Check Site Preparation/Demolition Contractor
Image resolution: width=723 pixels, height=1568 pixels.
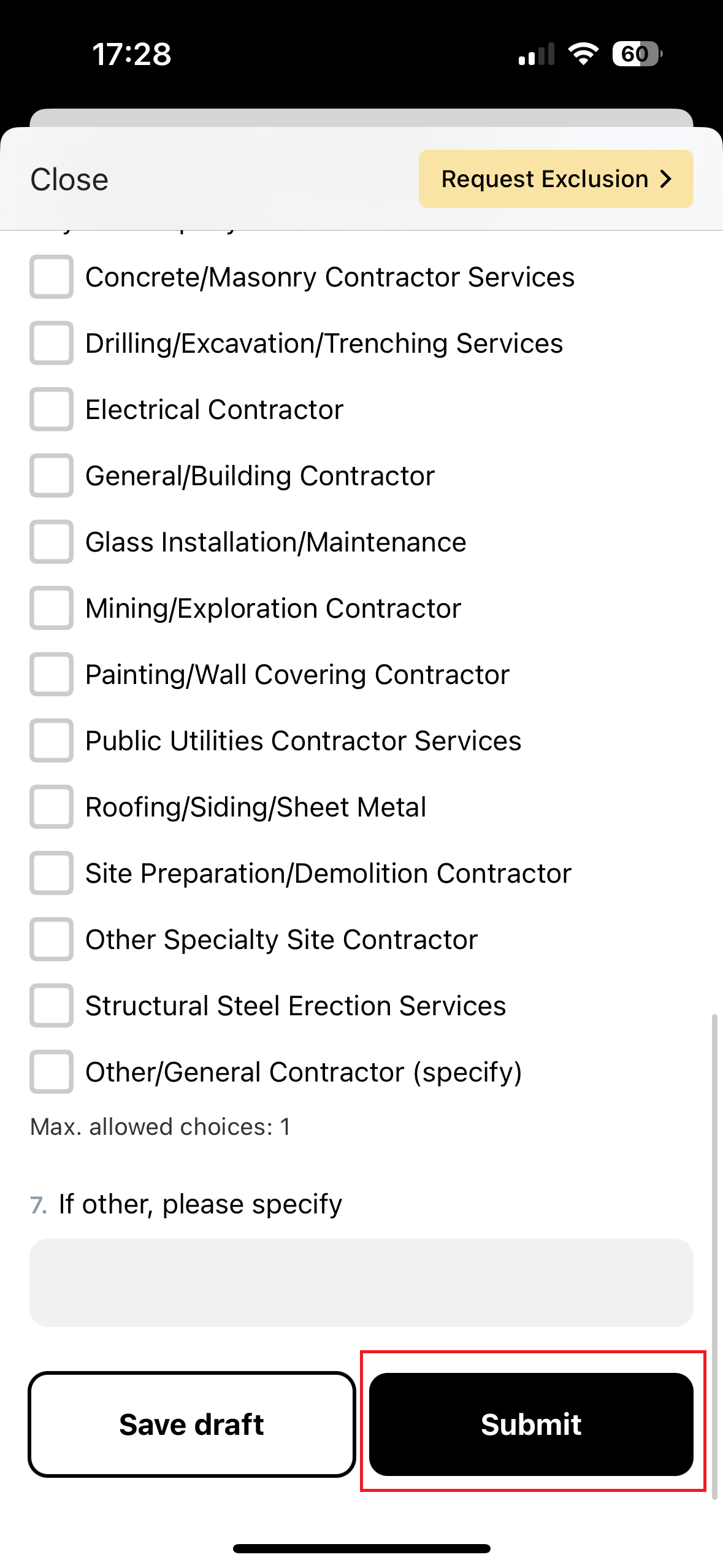(x=52, y=873)
